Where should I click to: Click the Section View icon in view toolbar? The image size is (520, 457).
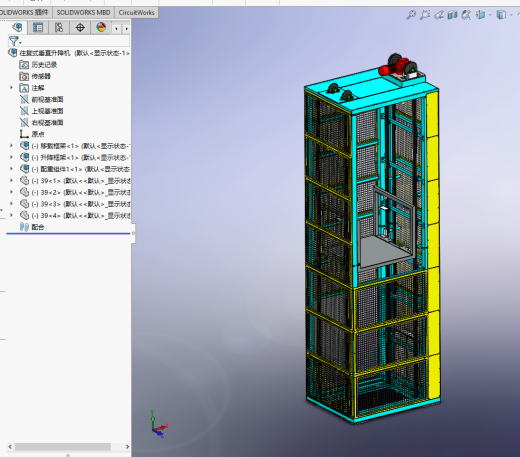(452, 15)
